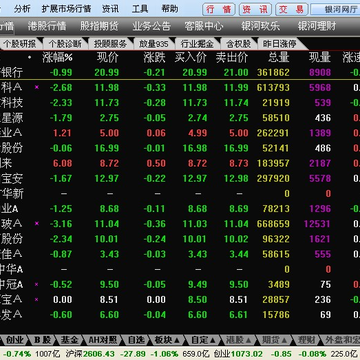The height and width of the screenshot is (360, 360).
Task: Open the 业务公告 tab
Action: pos(152,26)
